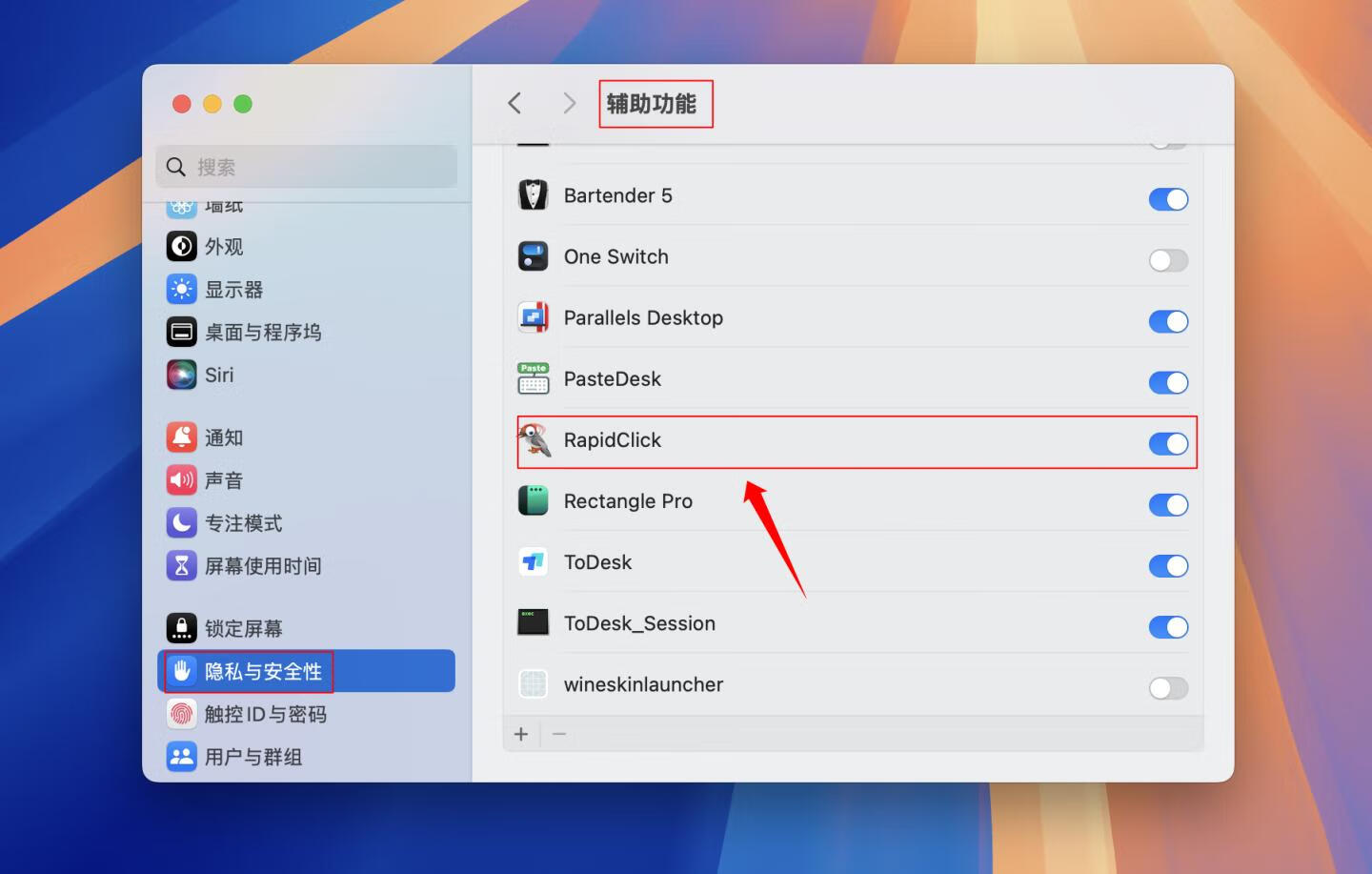This screenshot has height=874, width=1372.
Task: Click the 桌面与程序坞 sidebar icon
Action: [x=181, y=332]
